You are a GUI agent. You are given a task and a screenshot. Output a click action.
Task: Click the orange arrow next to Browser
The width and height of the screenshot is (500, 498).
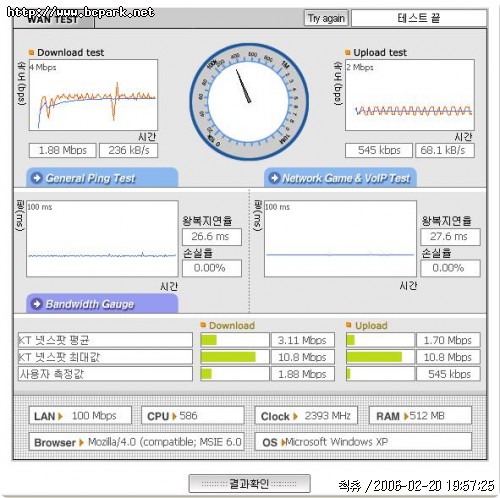pos(81,443)
